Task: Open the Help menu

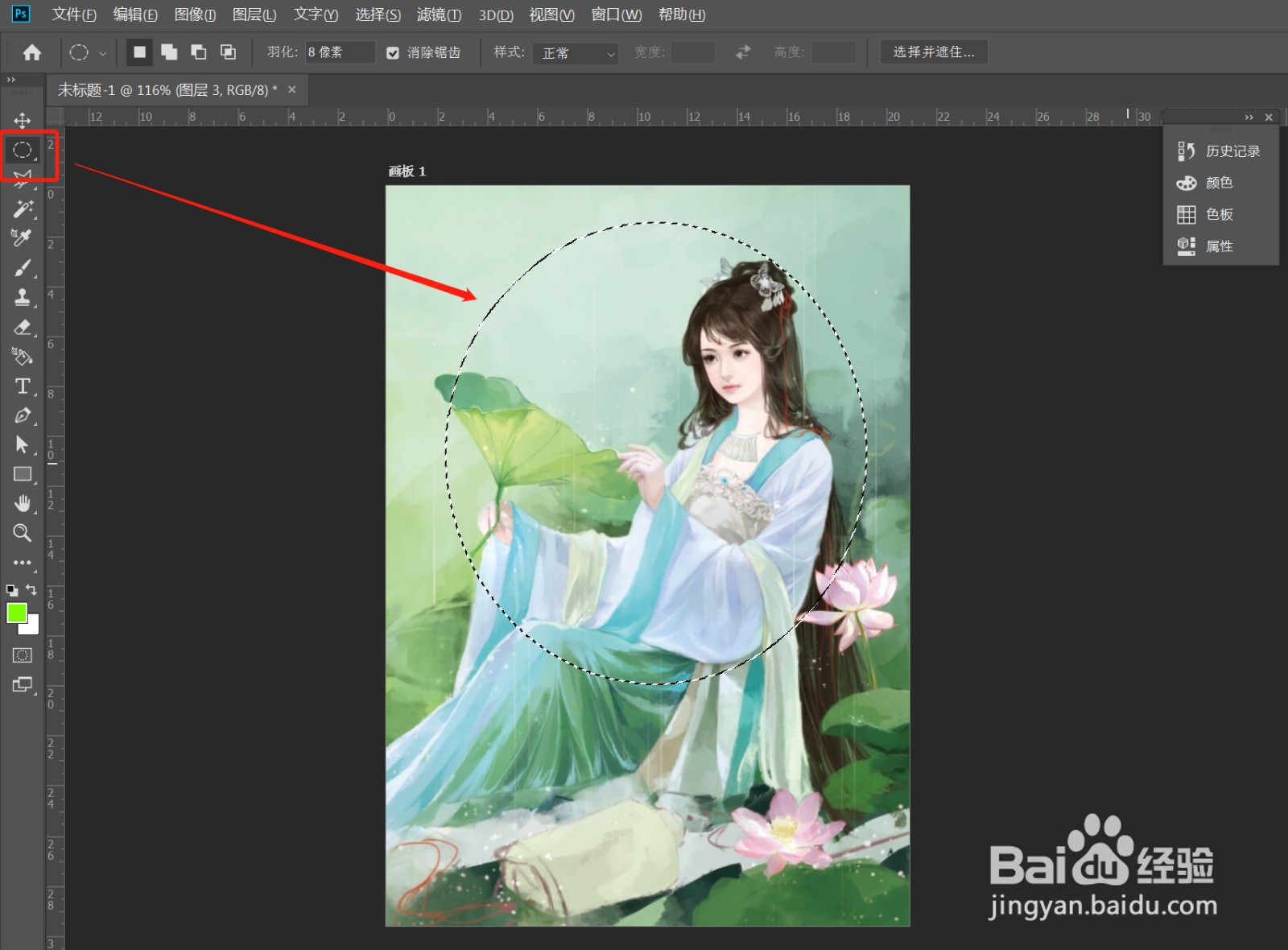Action: (682, 14)
